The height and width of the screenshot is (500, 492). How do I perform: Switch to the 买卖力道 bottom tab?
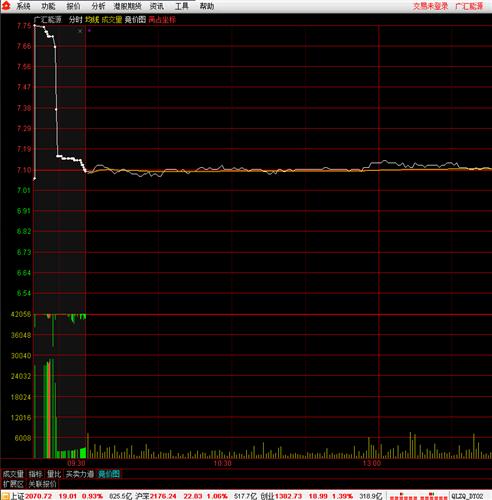click(x=80, y=474)
